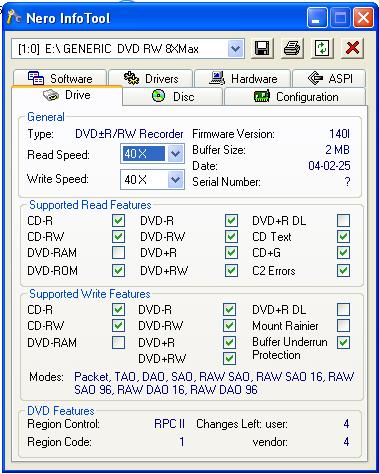Click the green refresh icon
Viewport: 379px width, 474px height.
pyautogui.click(x=322, y=49)
